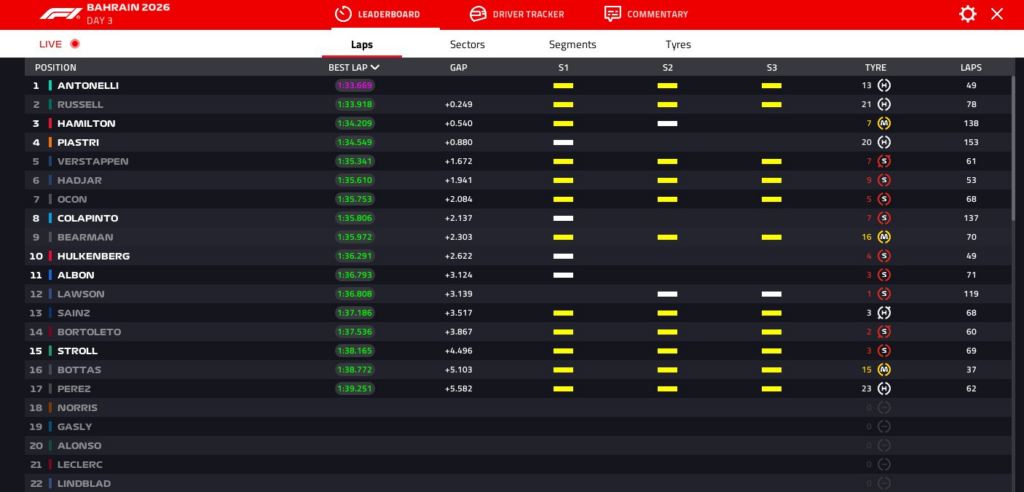The height and width of the screenshot is (492, 1024).
Task: Click Piastri's hard tyre icon
Action: tap(884, 142)
